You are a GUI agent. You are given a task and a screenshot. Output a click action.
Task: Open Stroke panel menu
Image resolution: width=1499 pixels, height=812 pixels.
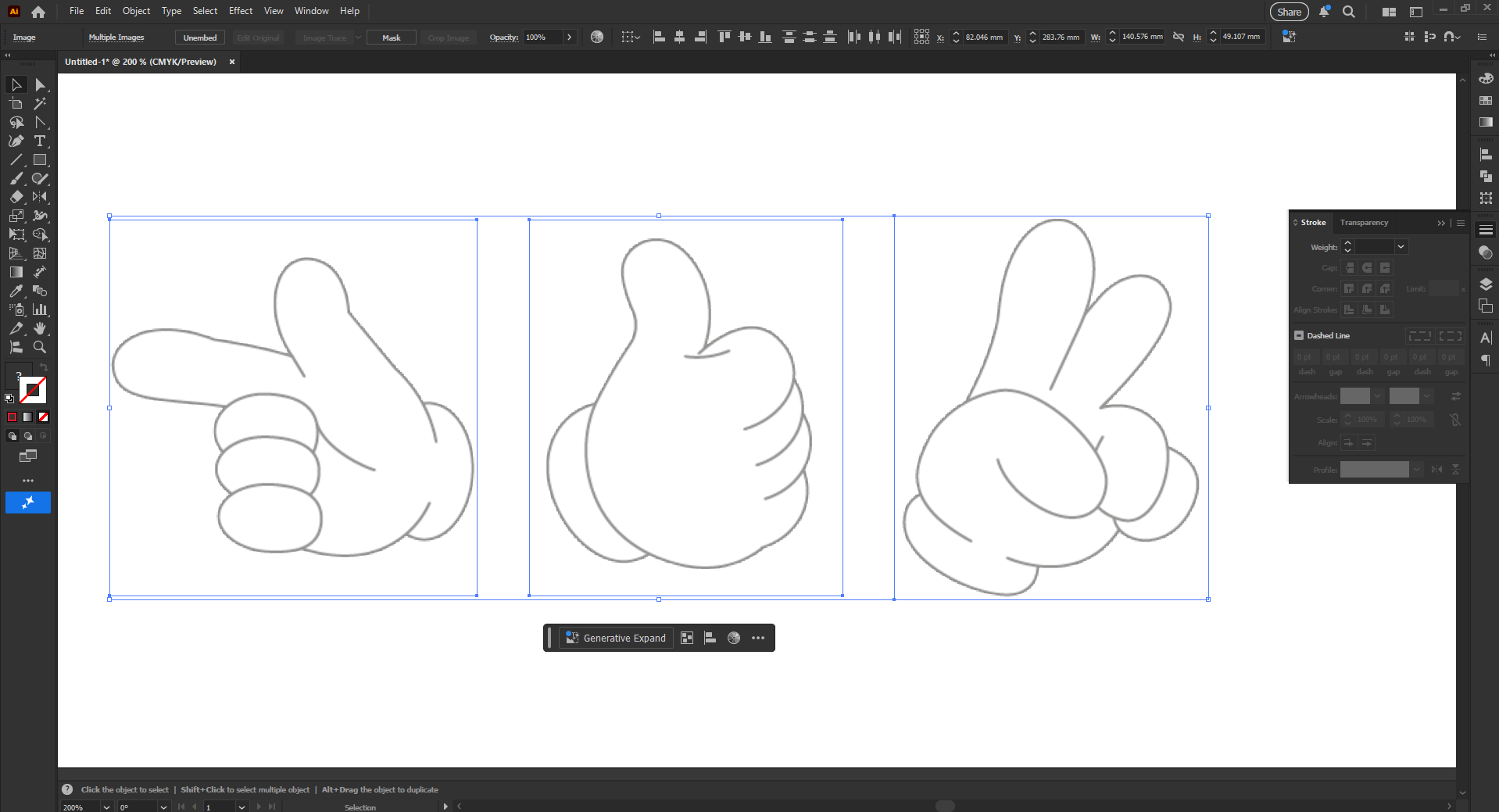1461,223
